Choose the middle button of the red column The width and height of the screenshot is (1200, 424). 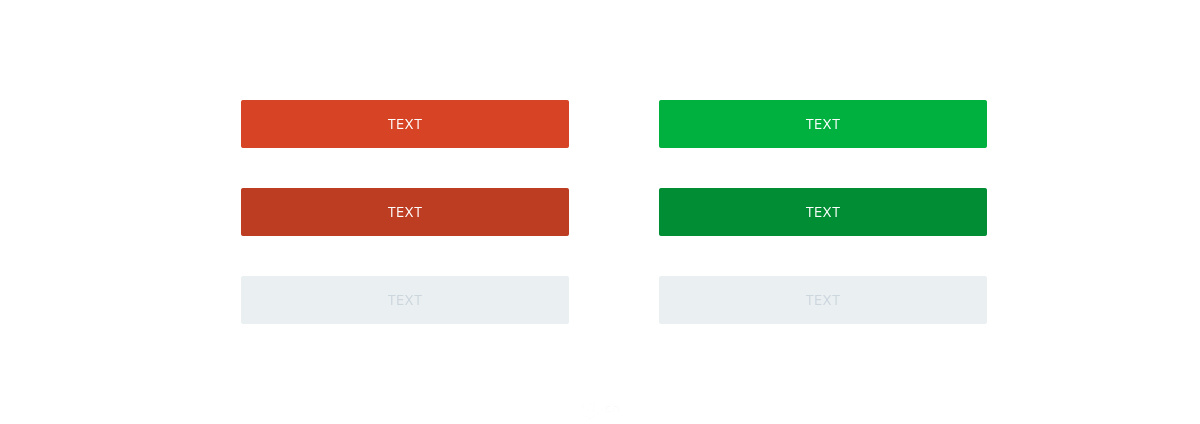pos(405,212)
